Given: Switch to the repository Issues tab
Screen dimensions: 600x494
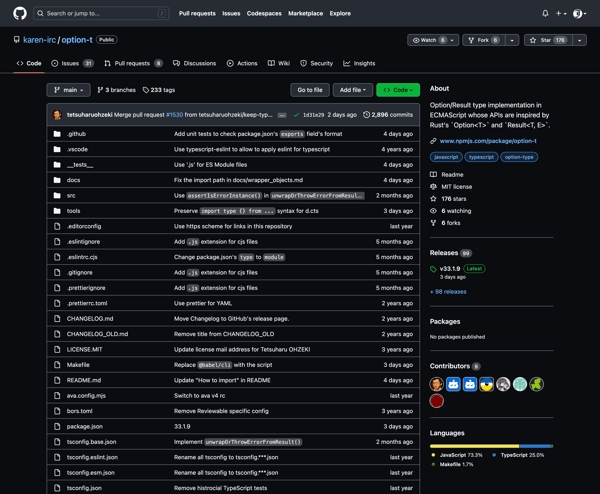Looking at the screenshot, I should (x=72, y=63).
